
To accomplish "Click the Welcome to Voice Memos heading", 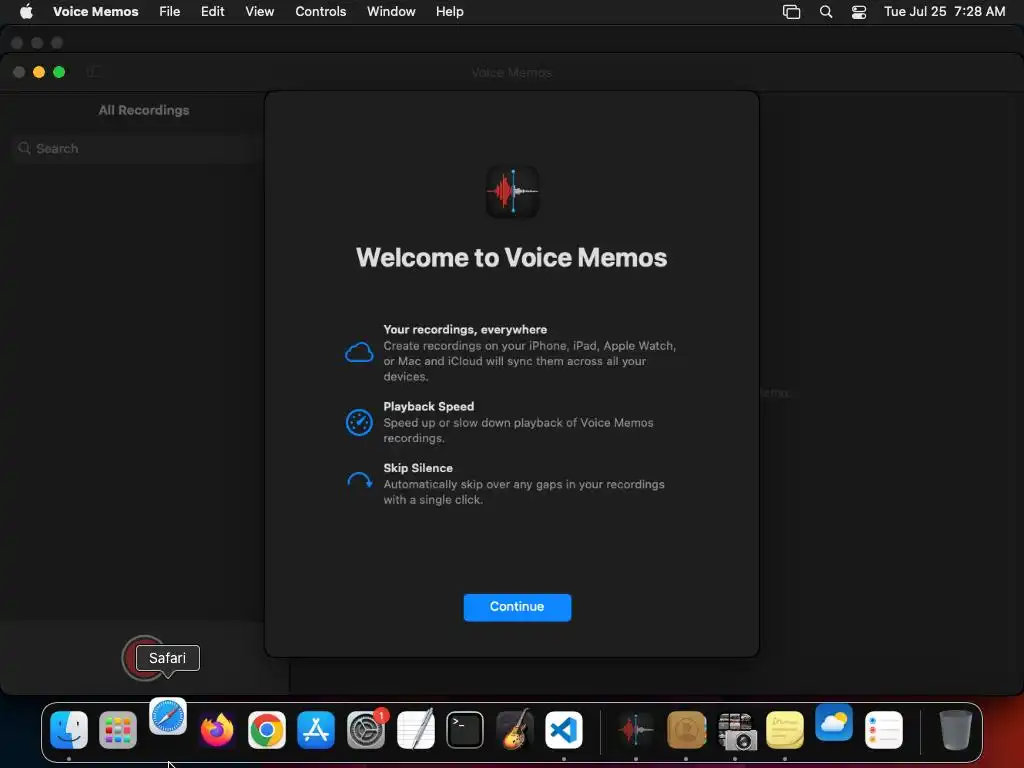I will (511, 257).
